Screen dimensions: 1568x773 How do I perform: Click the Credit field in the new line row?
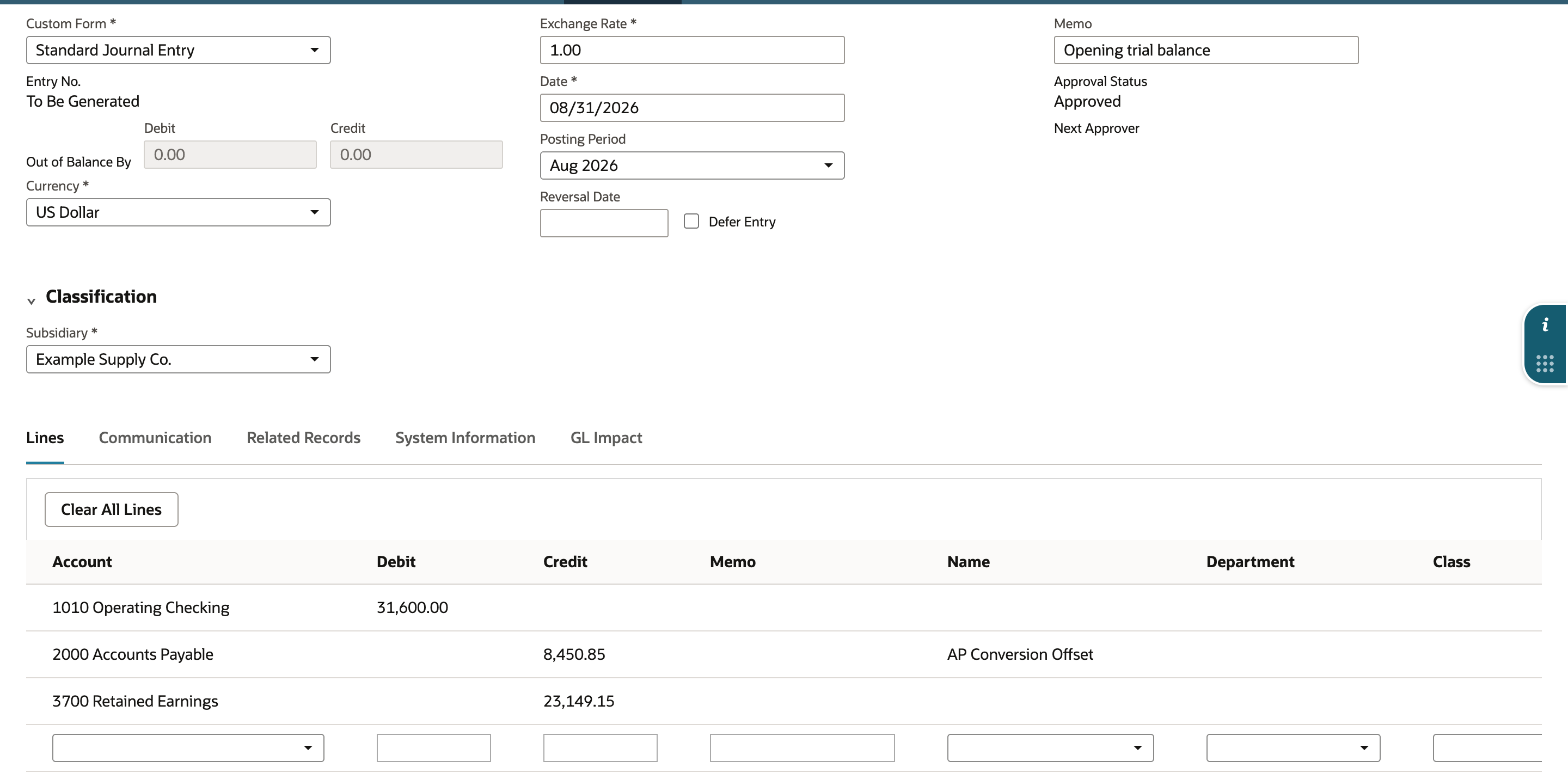600,747
